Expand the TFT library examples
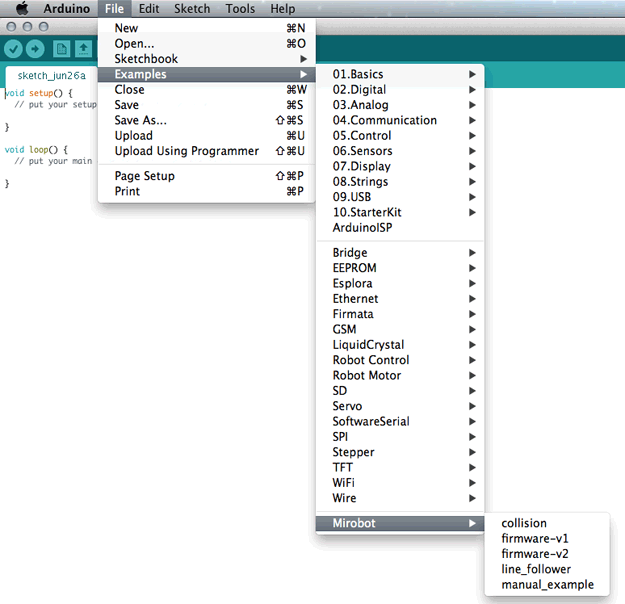Image resolution: width=625 pixels, height=604 pixels. [x=400, y=467]
